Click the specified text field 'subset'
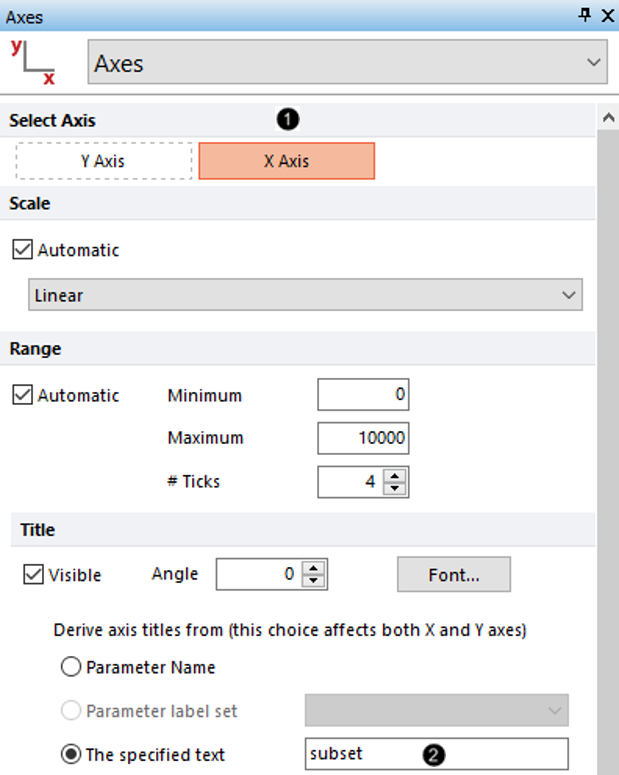Image resolution: width=619 pixels, height=775 pixels. 437,754
